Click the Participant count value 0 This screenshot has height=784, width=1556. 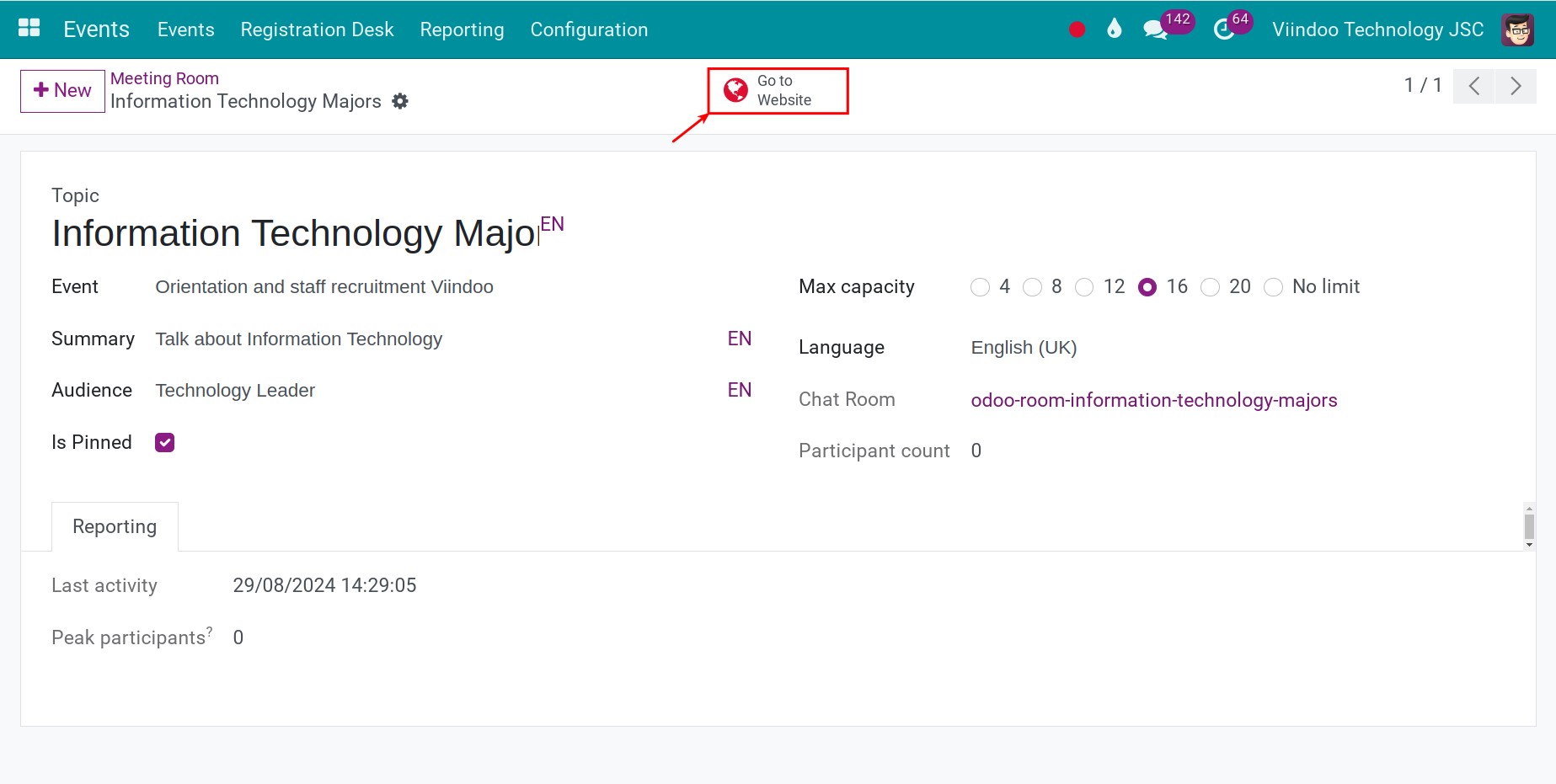point(976,451)
